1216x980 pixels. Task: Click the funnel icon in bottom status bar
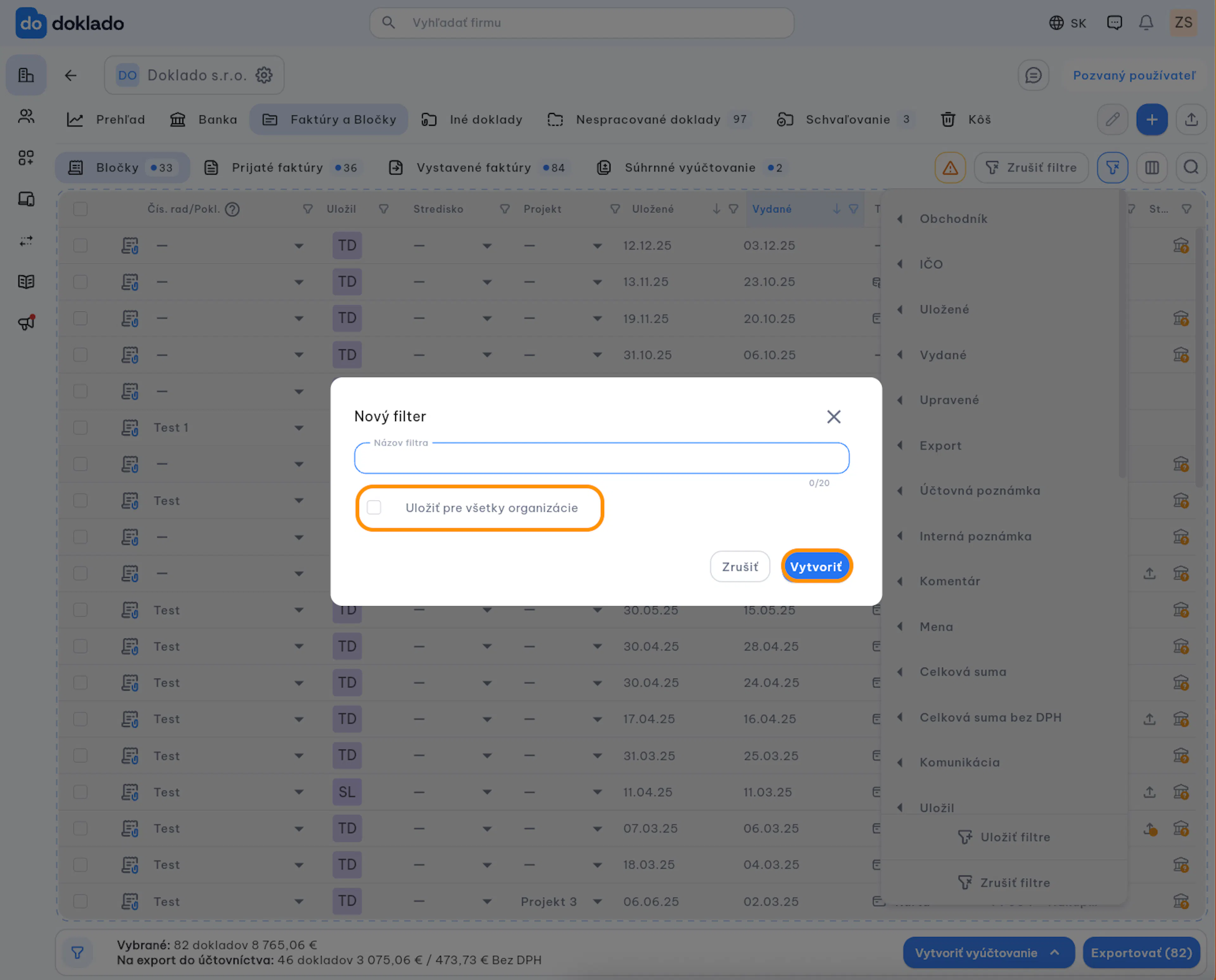coord(77,953)
